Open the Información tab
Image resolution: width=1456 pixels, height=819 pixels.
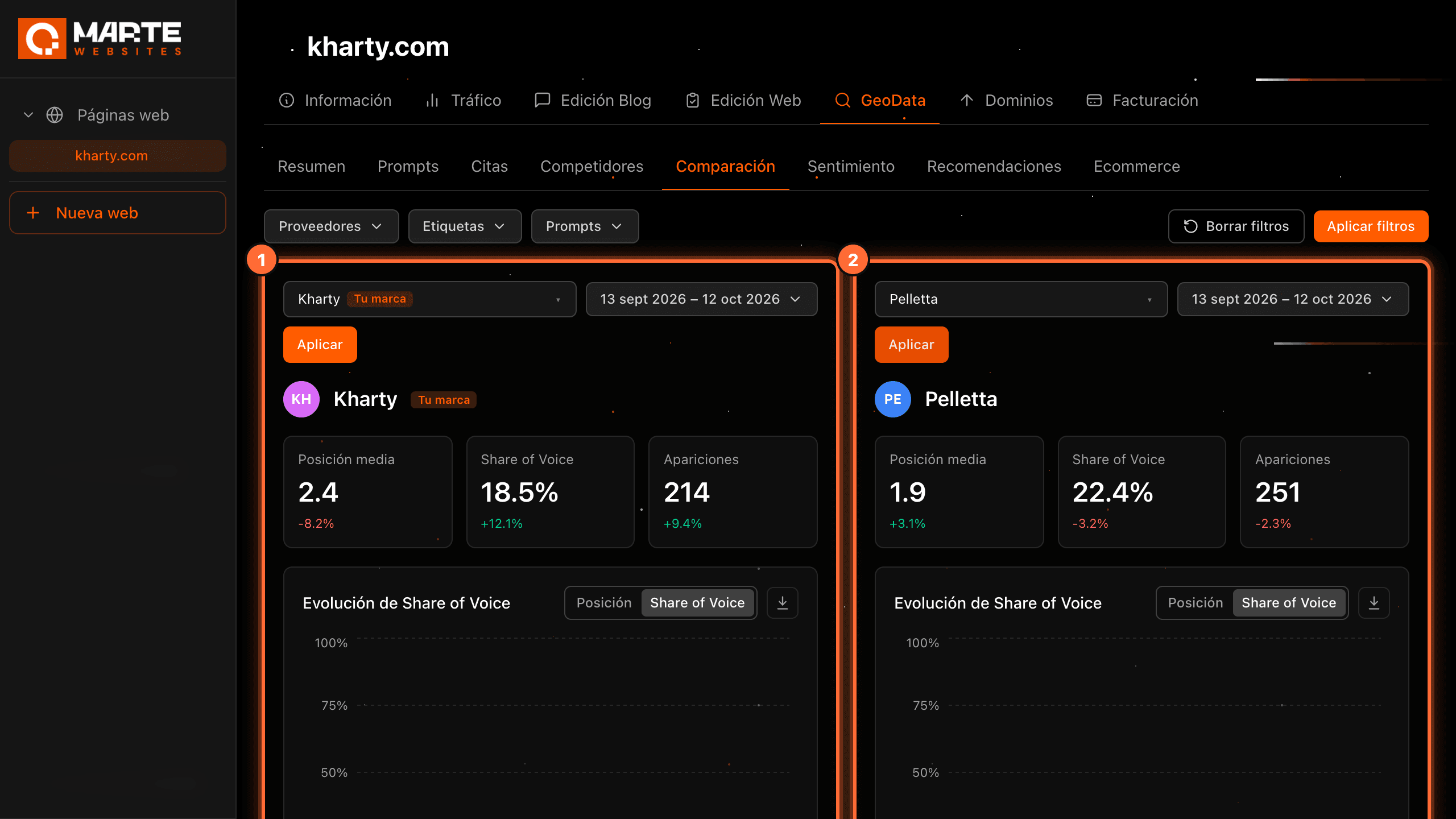(x=335, y=100)
